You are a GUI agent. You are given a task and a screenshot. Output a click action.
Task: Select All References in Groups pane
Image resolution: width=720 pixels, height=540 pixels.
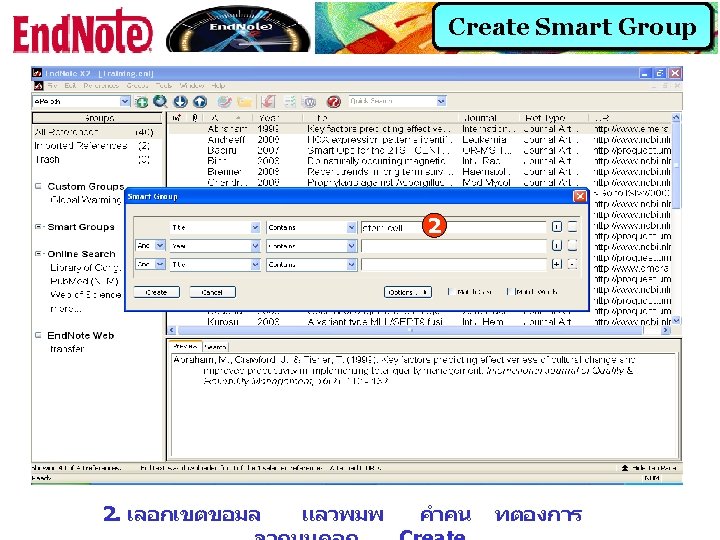click(x=94, y=132)
